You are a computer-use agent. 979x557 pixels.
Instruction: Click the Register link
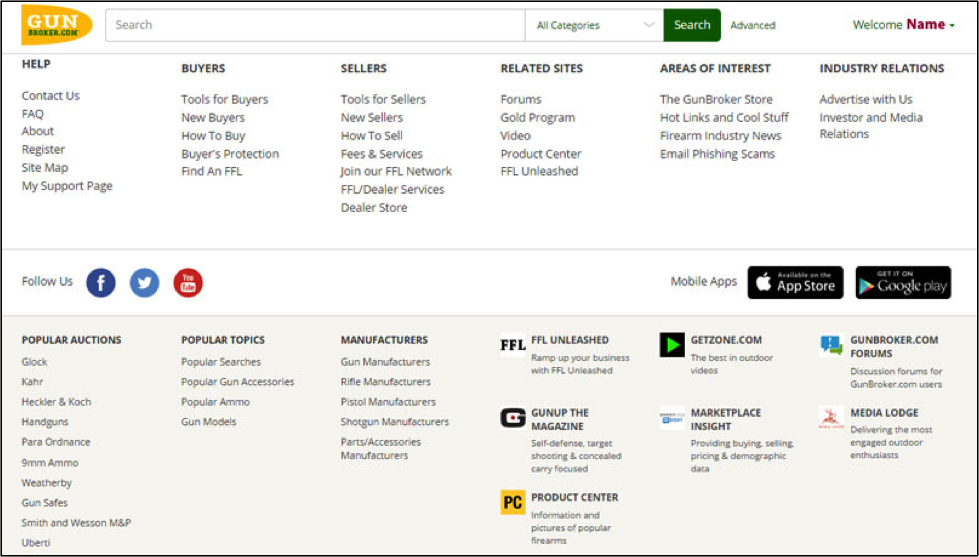tap(43, 149)
